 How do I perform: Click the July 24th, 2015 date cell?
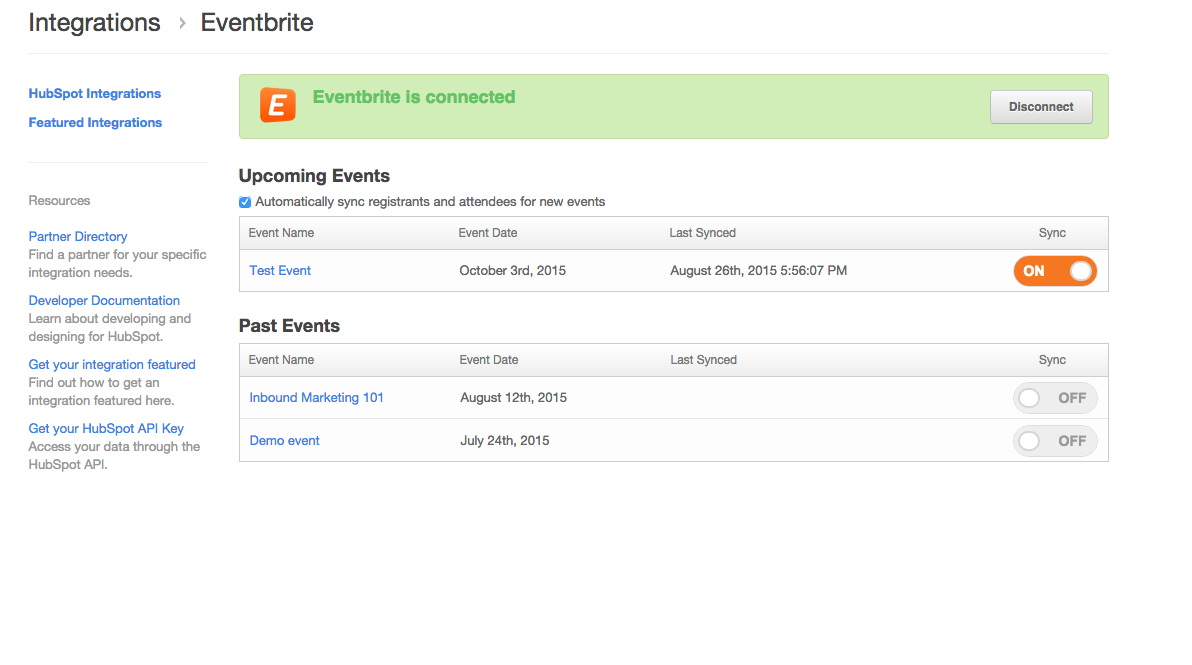[x=505, y=441]
